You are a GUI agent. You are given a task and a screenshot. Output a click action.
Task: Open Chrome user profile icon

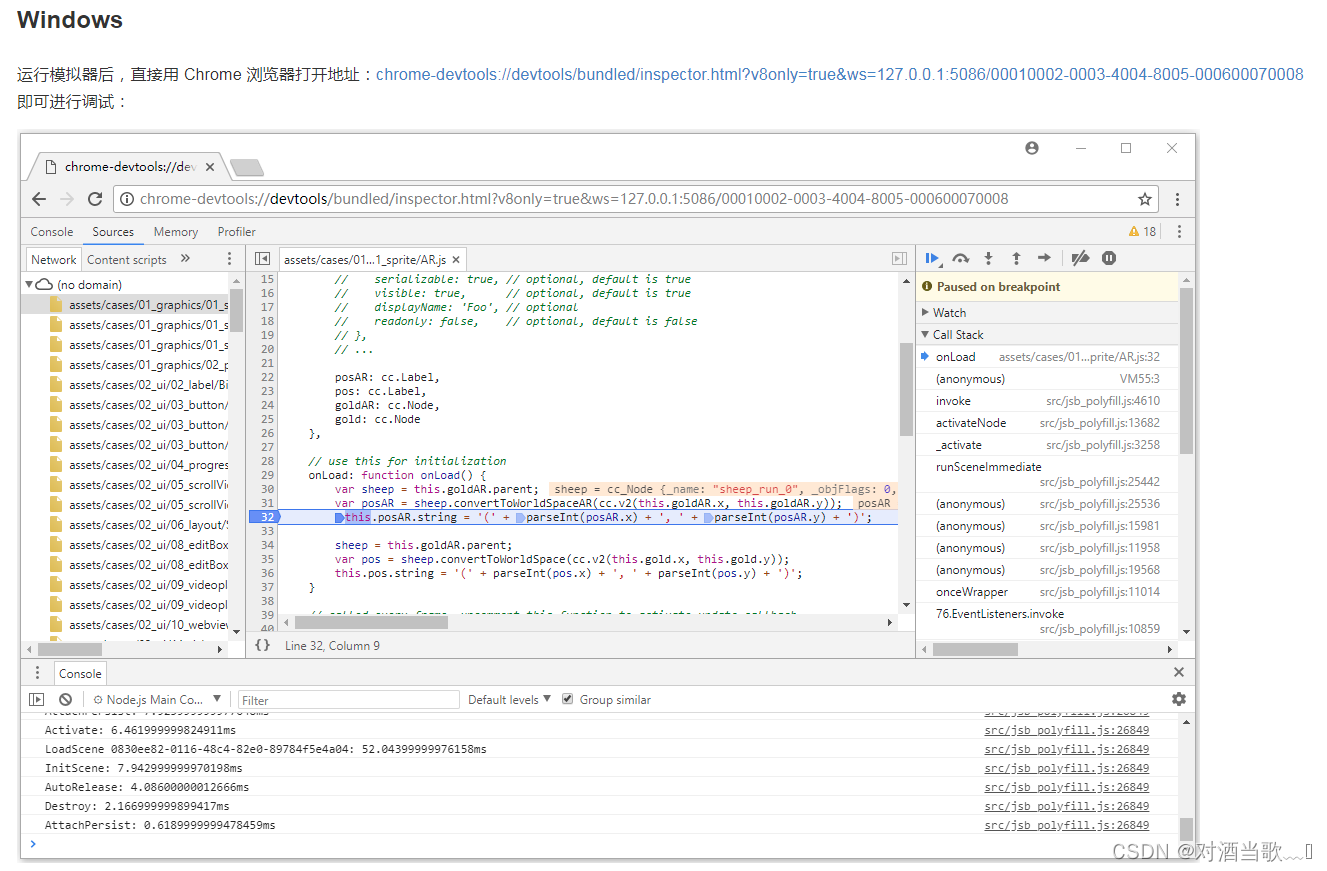coord(1032,148)
